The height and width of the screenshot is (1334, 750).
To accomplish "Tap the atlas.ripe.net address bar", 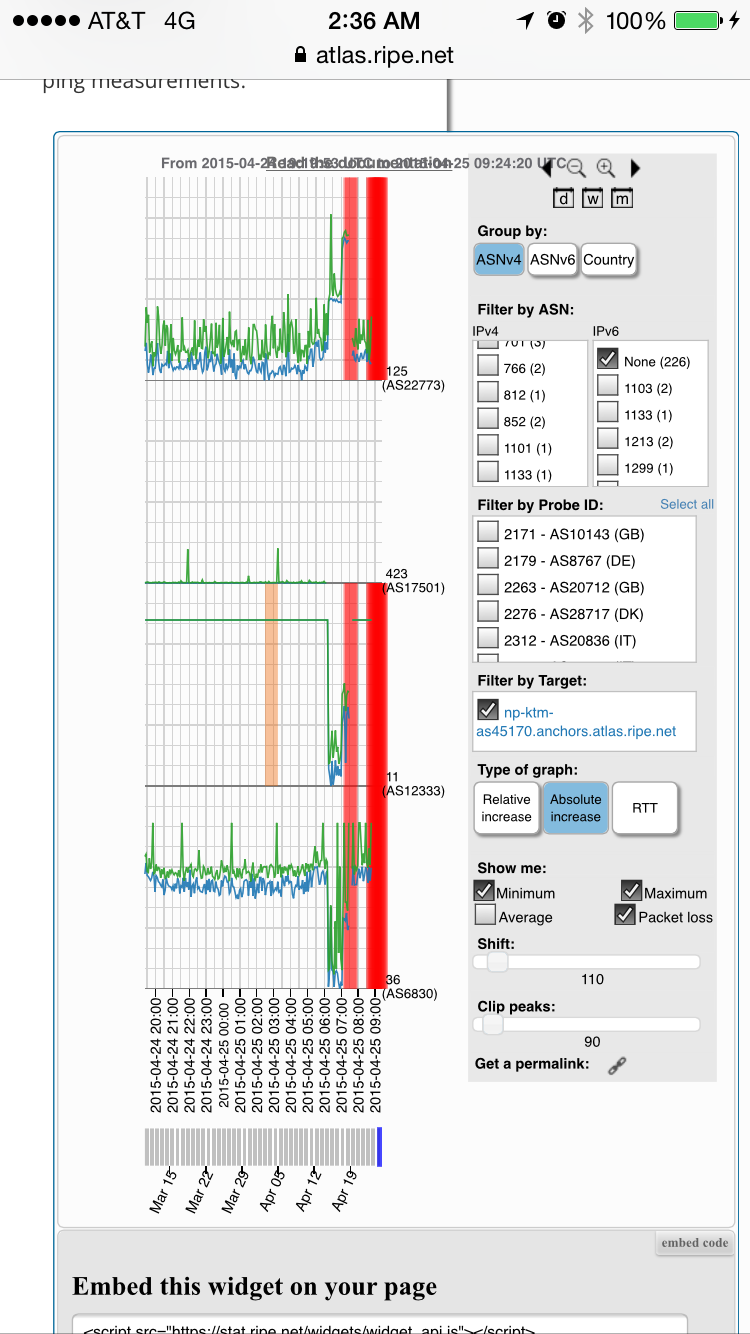I will click(375, 56).
